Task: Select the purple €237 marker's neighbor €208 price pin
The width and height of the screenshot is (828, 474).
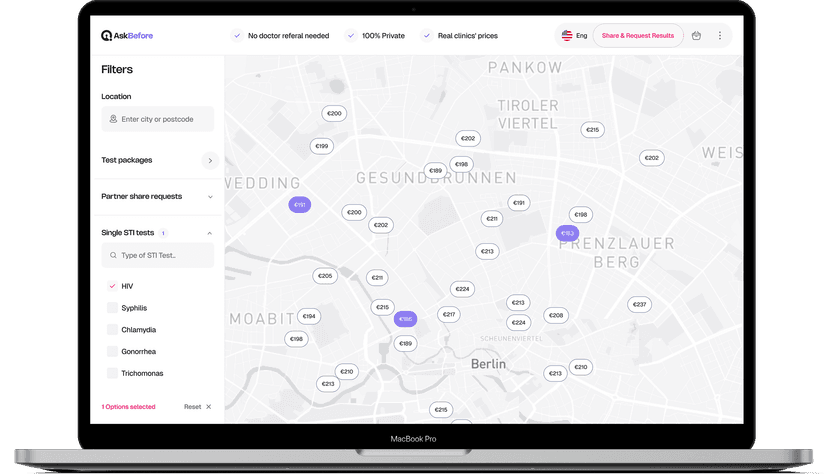Action: (556, 315)
